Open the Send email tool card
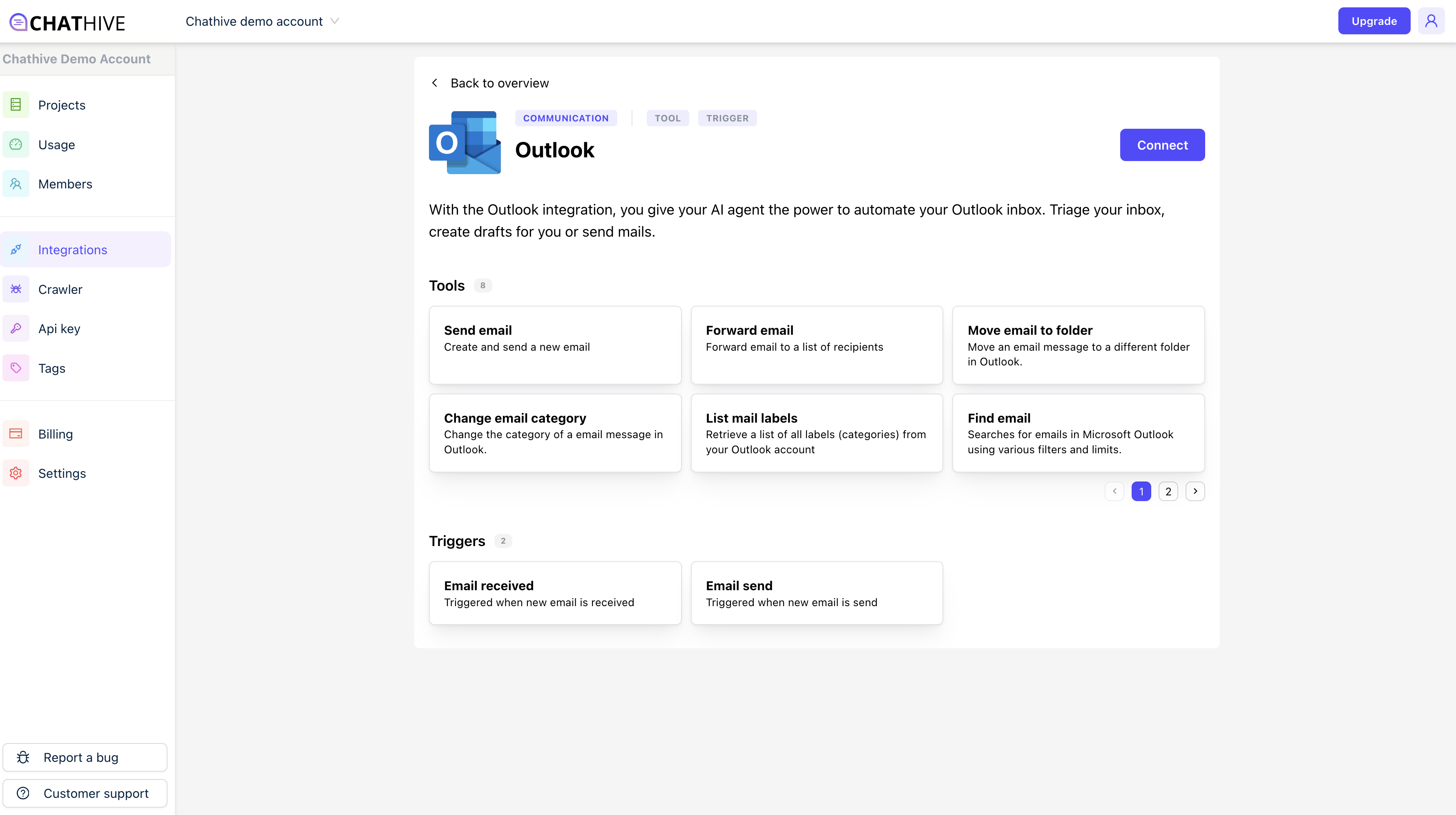 555,345
